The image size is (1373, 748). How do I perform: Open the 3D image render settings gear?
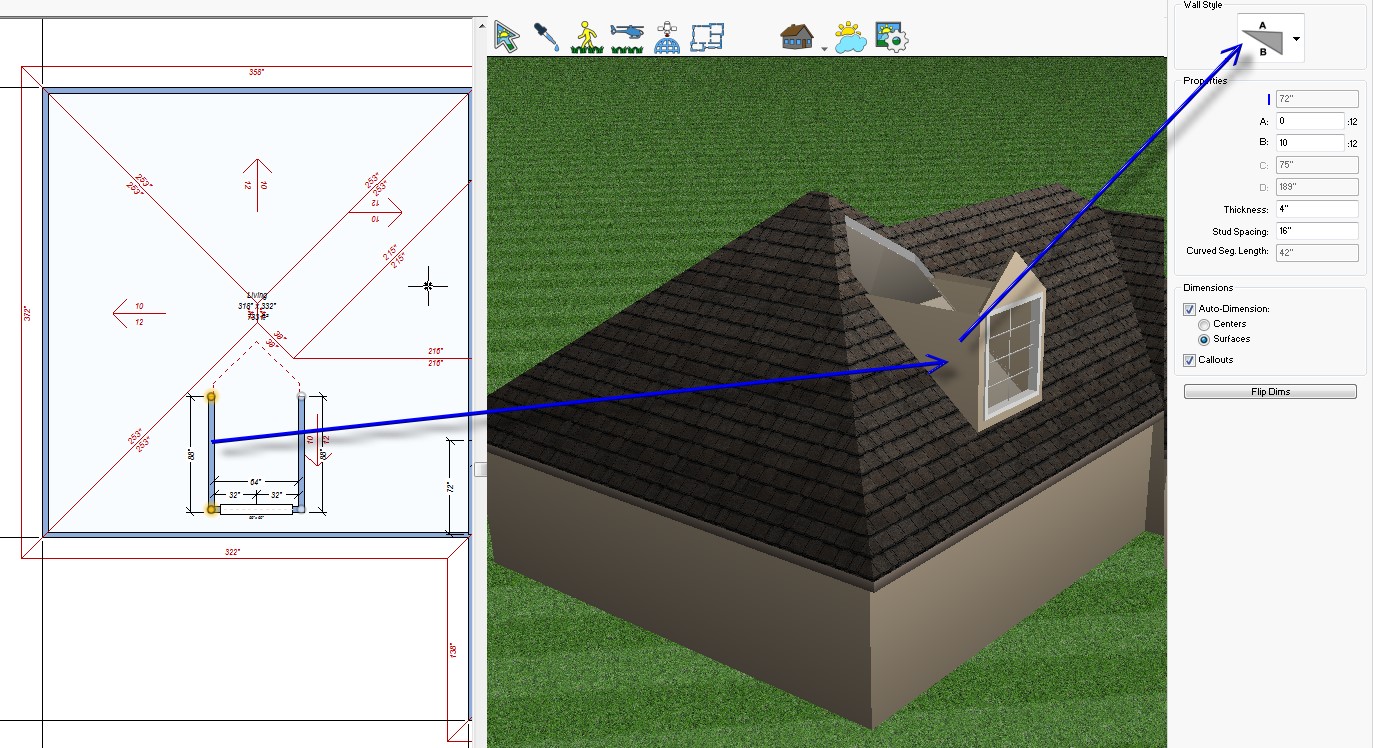[x=890, y=36]
